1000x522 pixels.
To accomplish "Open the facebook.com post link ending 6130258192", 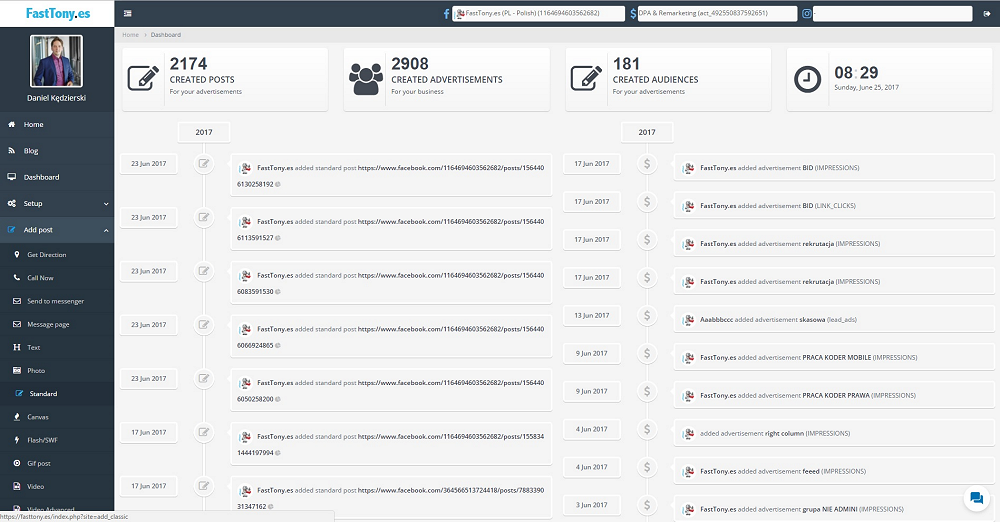I will tap(390, 175).
